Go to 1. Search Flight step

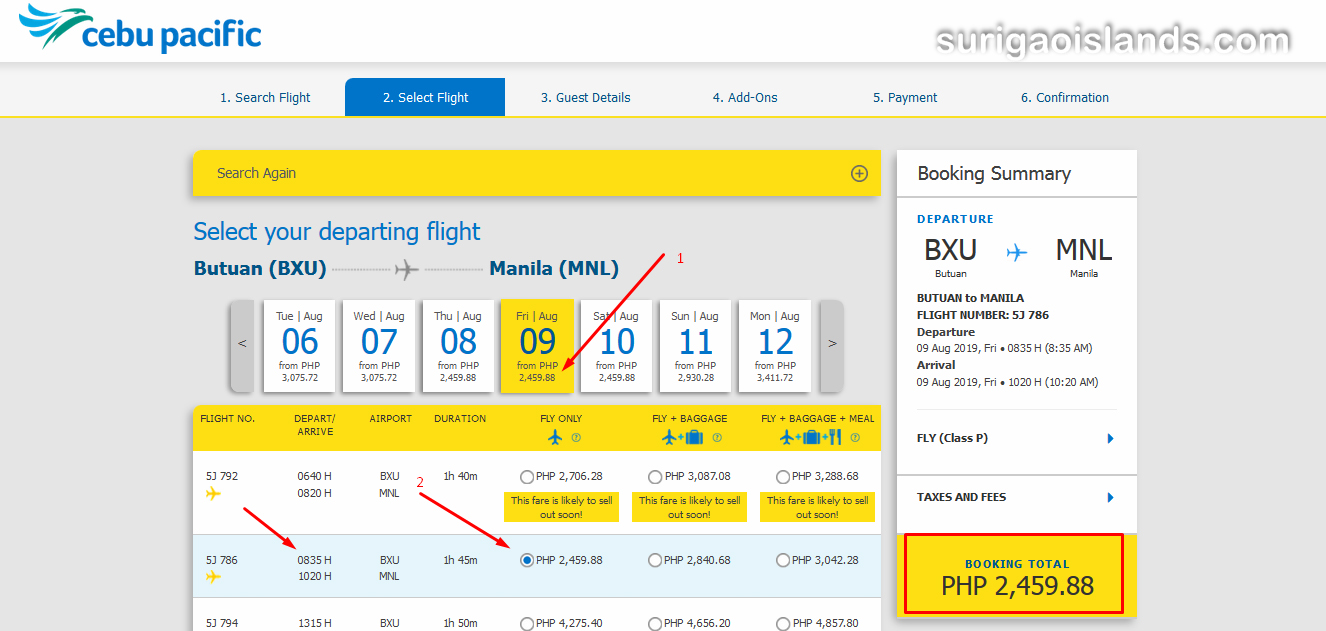[265, 98]
